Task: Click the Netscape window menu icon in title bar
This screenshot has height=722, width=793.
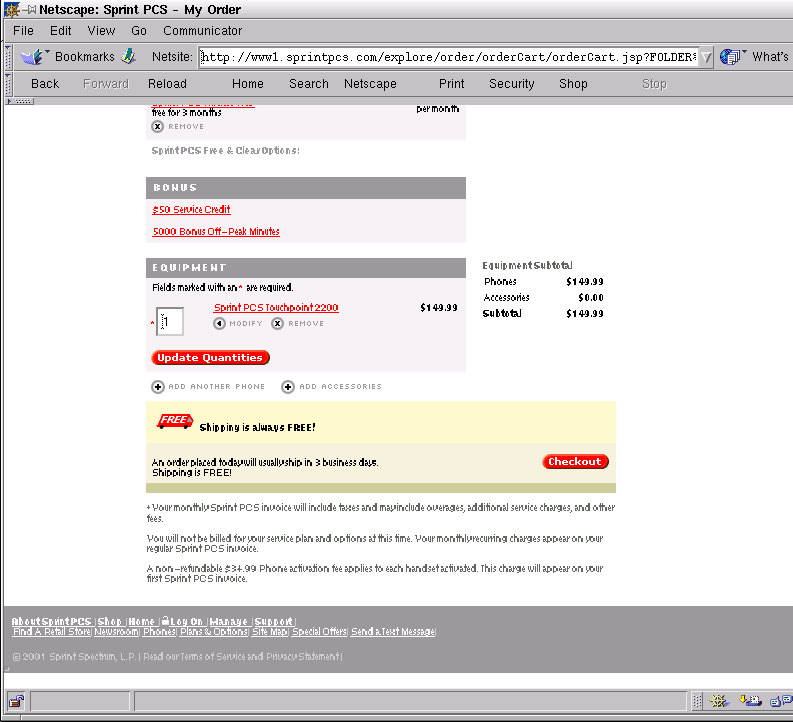Action: (11, 10)
